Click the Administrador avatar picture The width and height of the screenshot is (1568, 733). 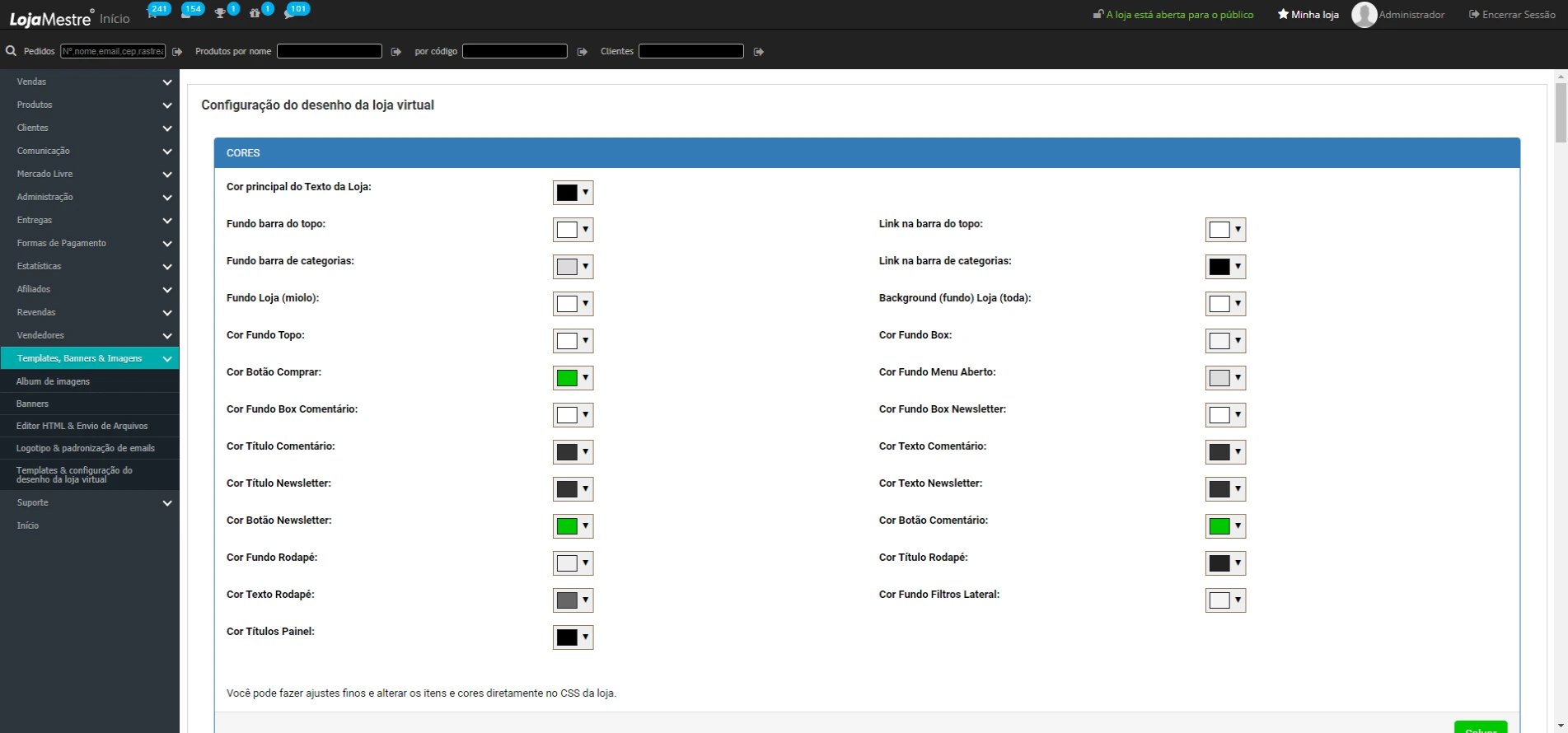pyautogui.click(x=1364, y=15)
